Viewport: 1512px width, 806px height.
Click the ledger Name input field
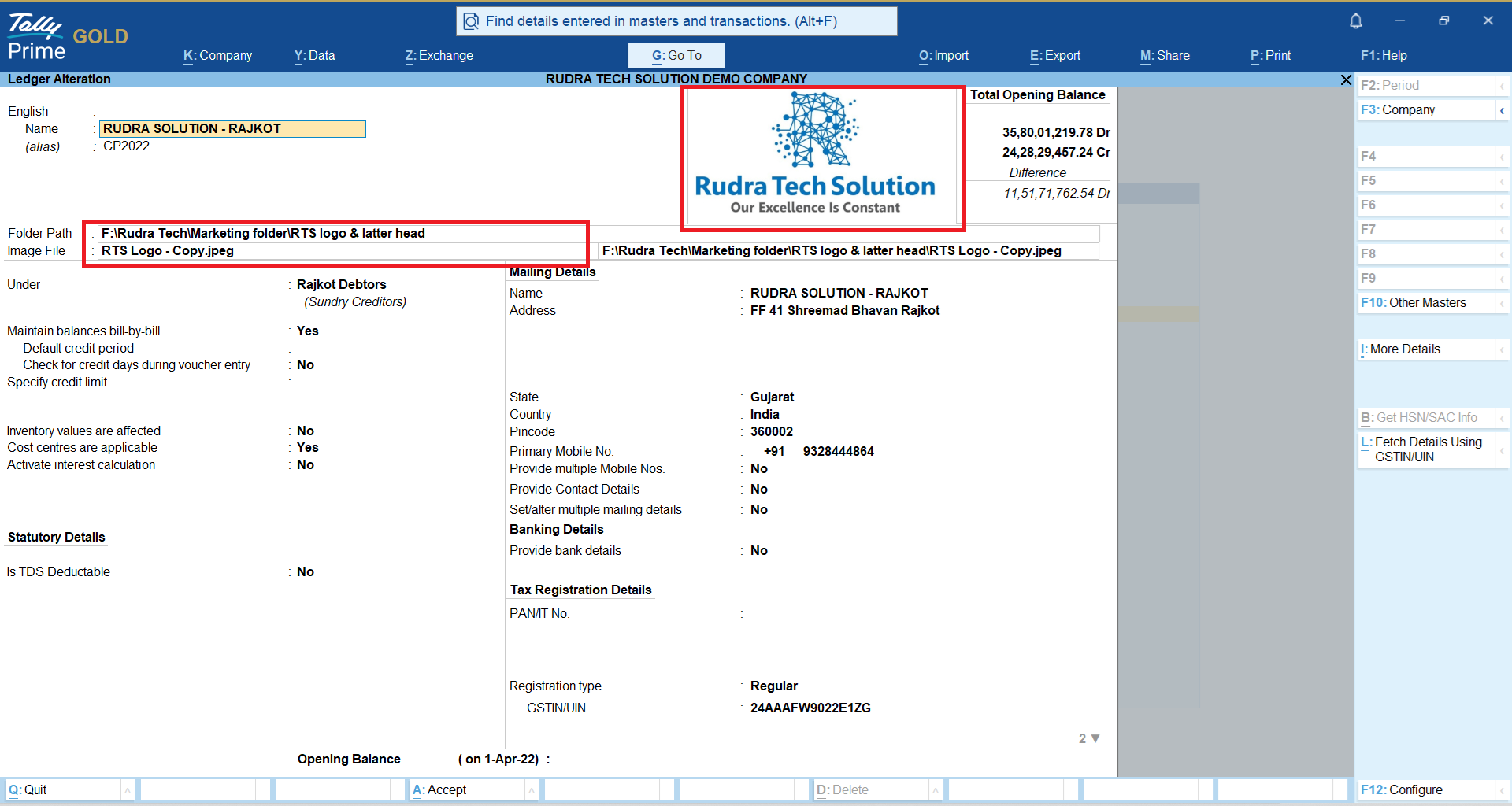pos(233,129)
